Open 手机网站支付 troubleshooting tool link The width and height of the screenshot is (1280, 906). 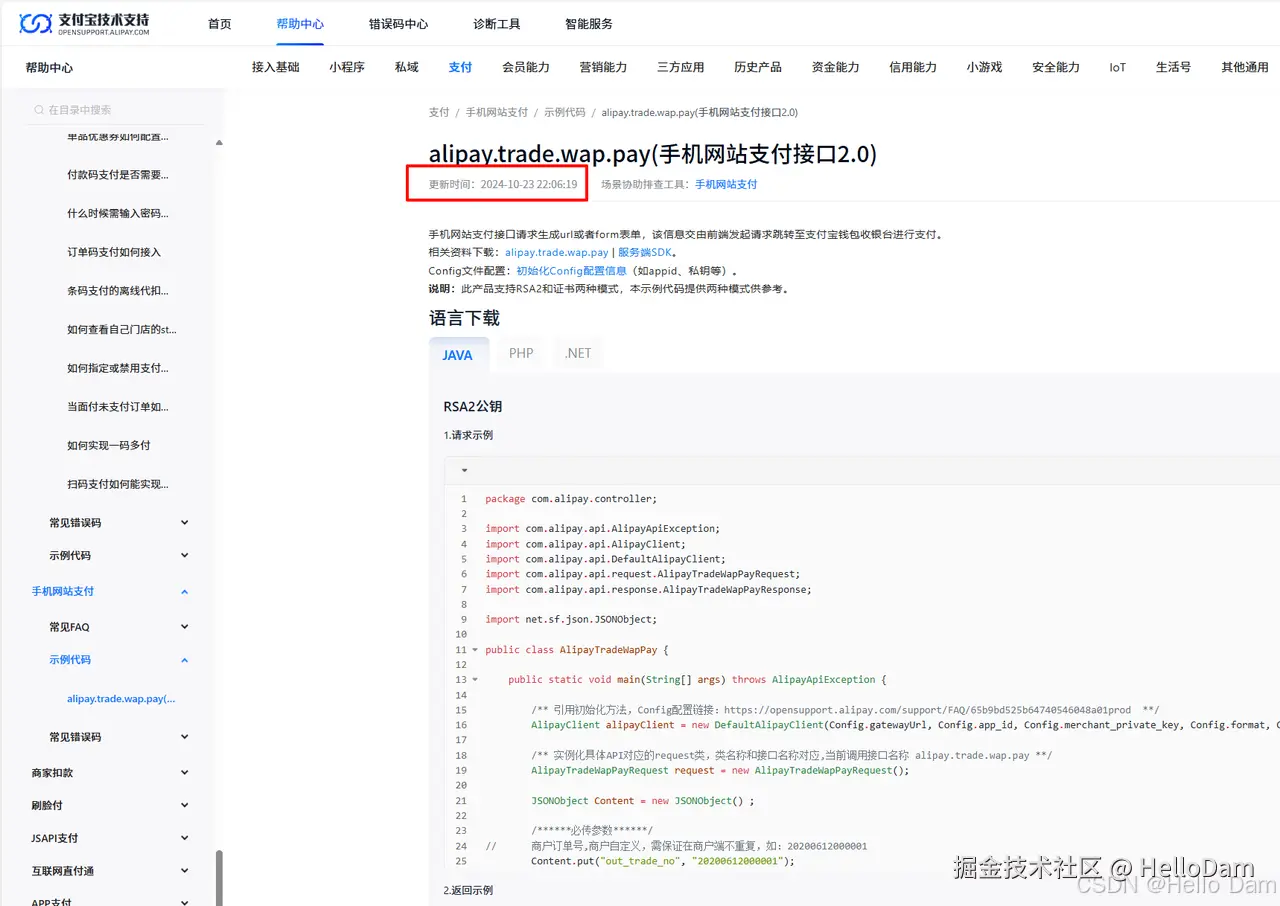tap(726, 185)
